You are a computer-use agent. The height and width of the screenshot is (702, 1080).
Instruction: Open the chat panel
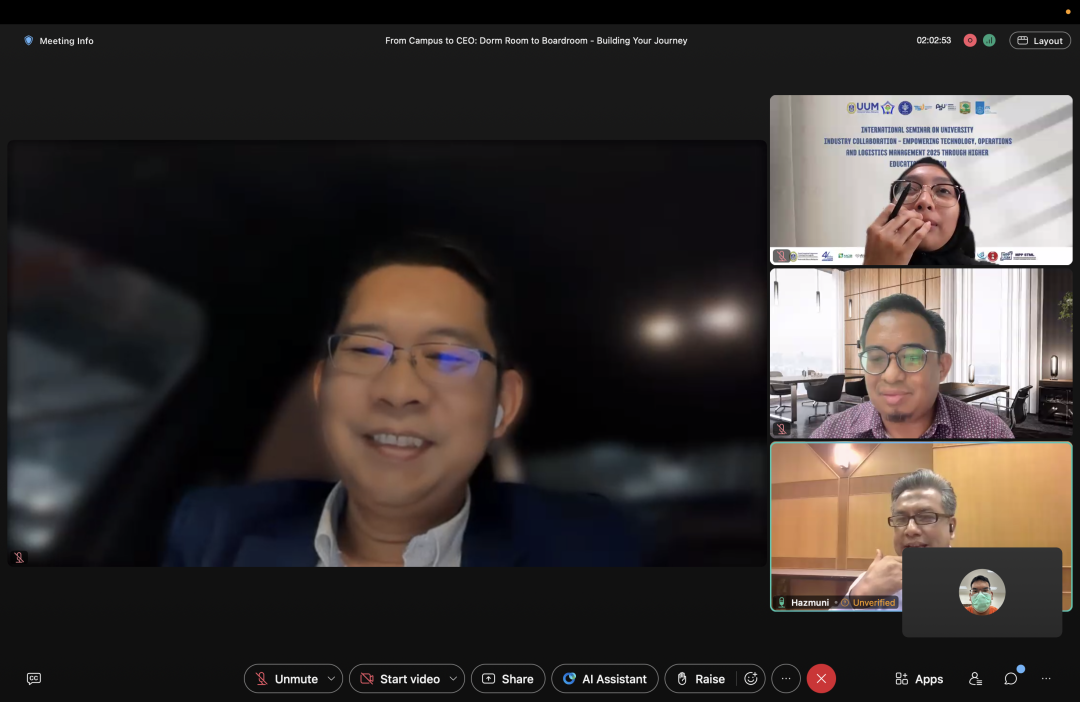pyautogui.click(x=1011, y=679)
